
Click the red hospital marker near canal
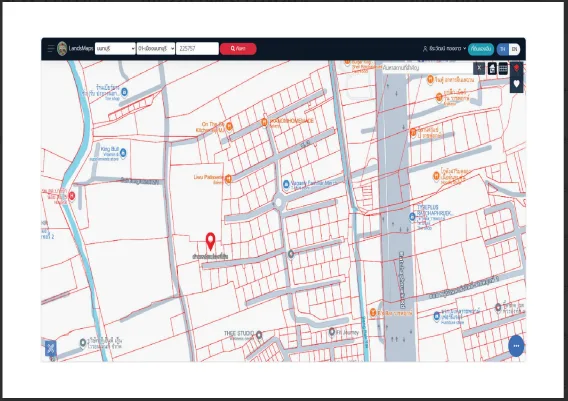click(x=72, y=196)
